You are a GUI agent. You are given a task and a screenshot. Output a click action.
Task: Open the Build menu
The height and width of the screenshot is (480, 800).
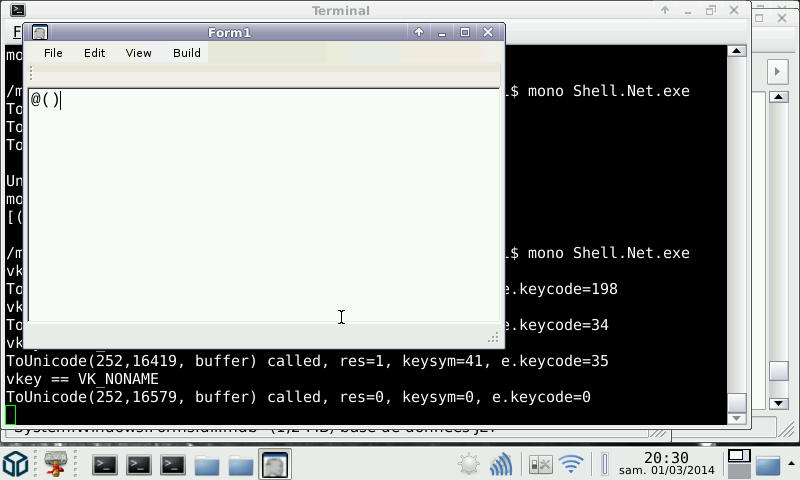pyautogui.click(x=187, y=53)
